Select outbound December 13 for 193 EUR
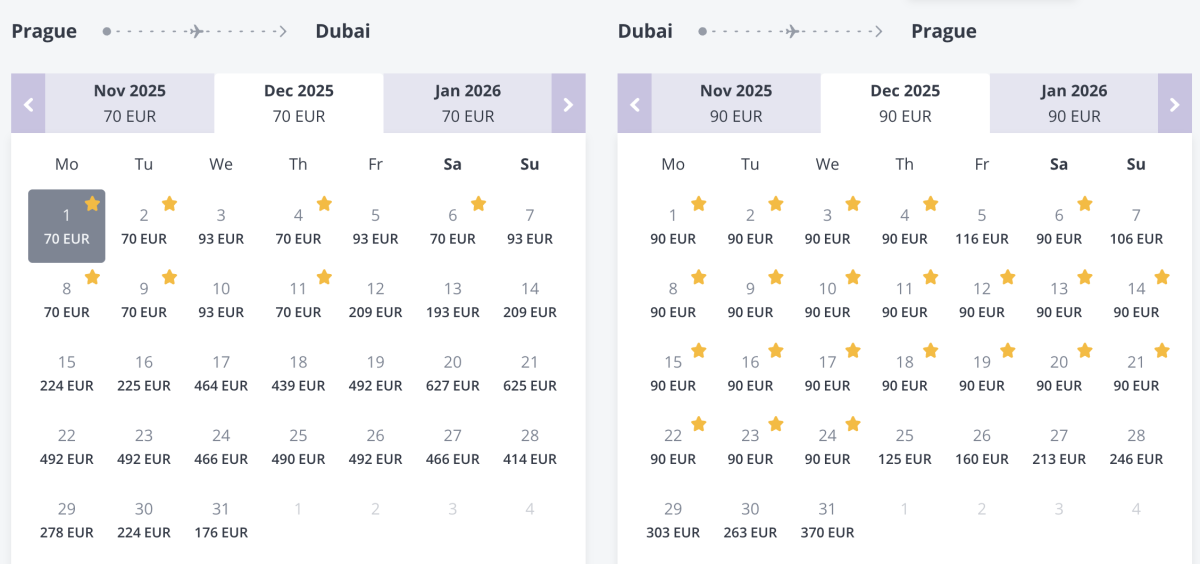 (x=453, y=300)
